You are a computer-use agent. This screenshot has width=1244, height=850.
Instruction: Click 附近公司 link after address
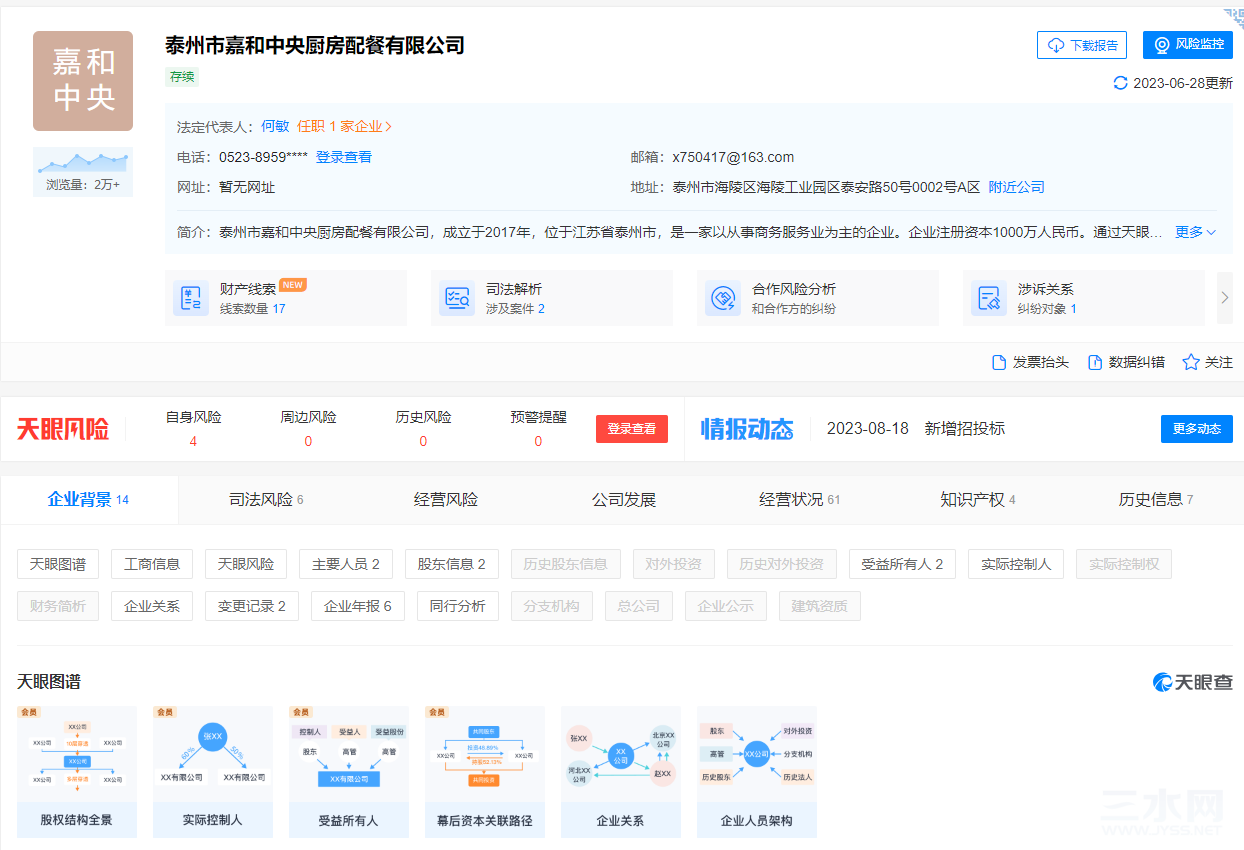(x=1016, y=187)
